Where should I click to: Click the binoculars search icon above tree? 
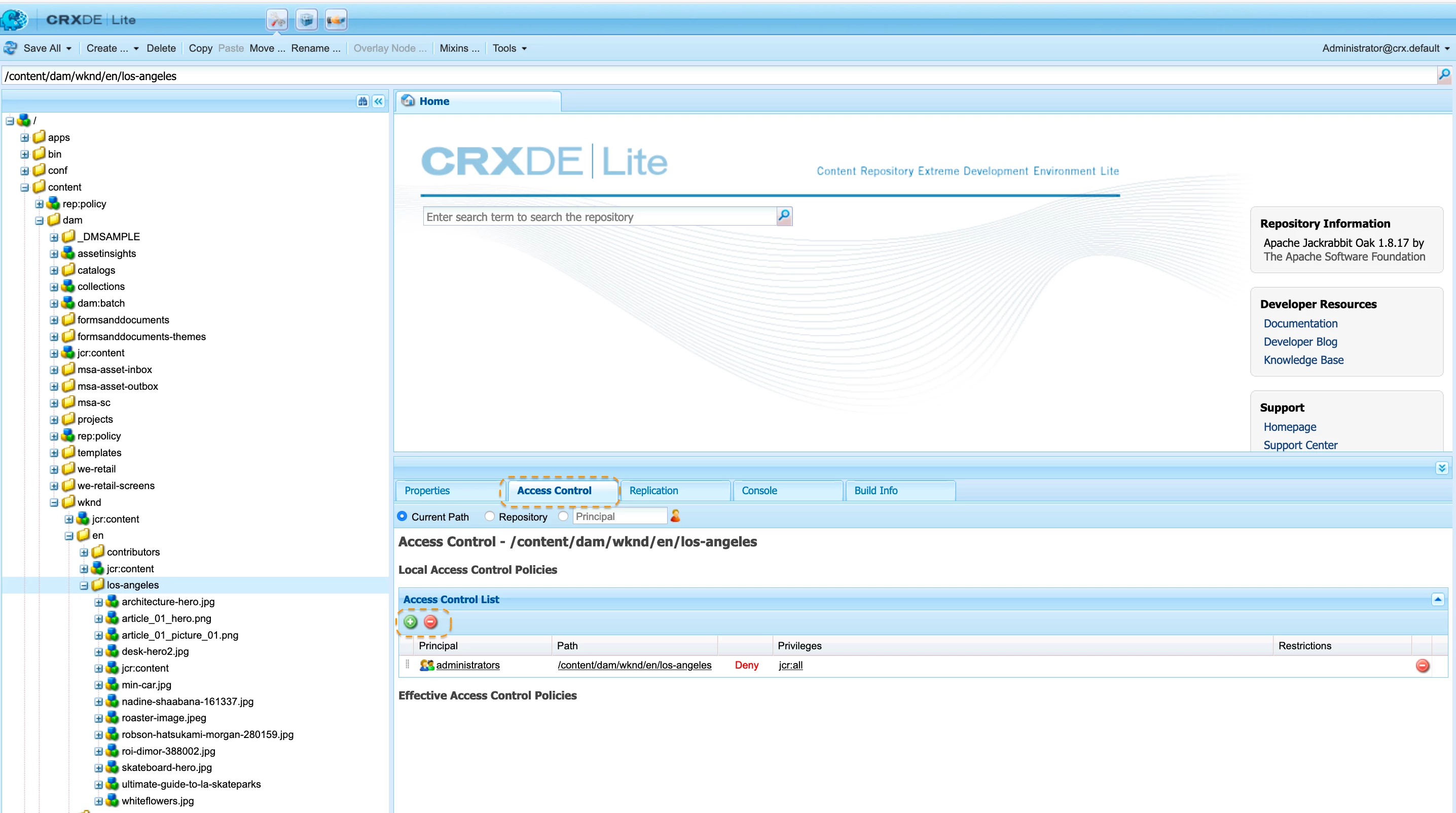[x=362, y=101]
